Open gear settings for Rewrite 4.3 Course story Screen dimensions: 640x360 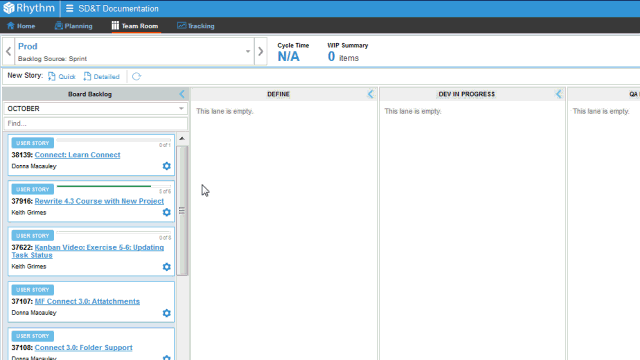(167, 212)
